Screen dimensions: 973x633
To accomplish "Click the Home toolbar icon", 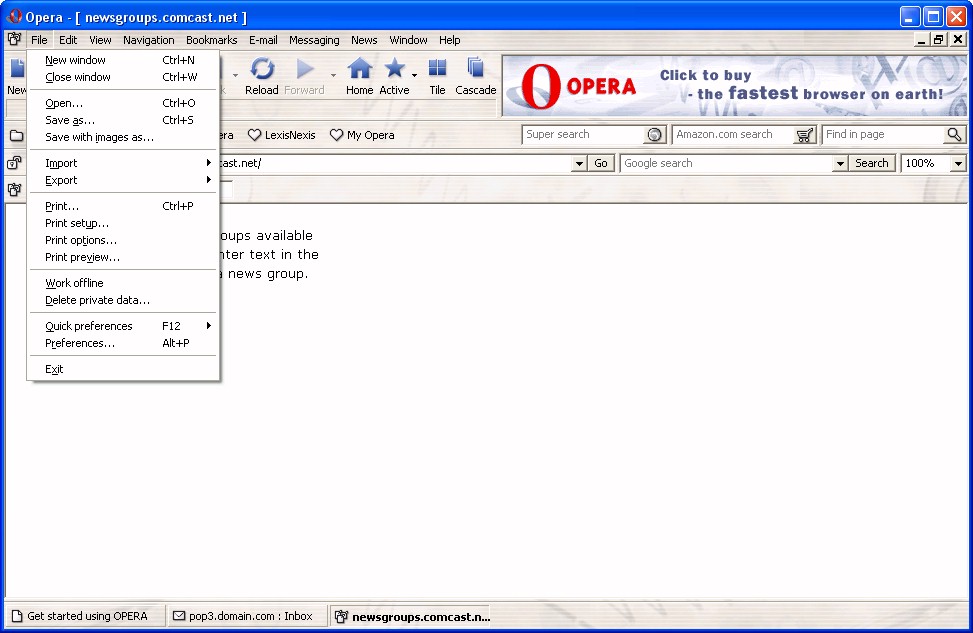I will 360,70.
